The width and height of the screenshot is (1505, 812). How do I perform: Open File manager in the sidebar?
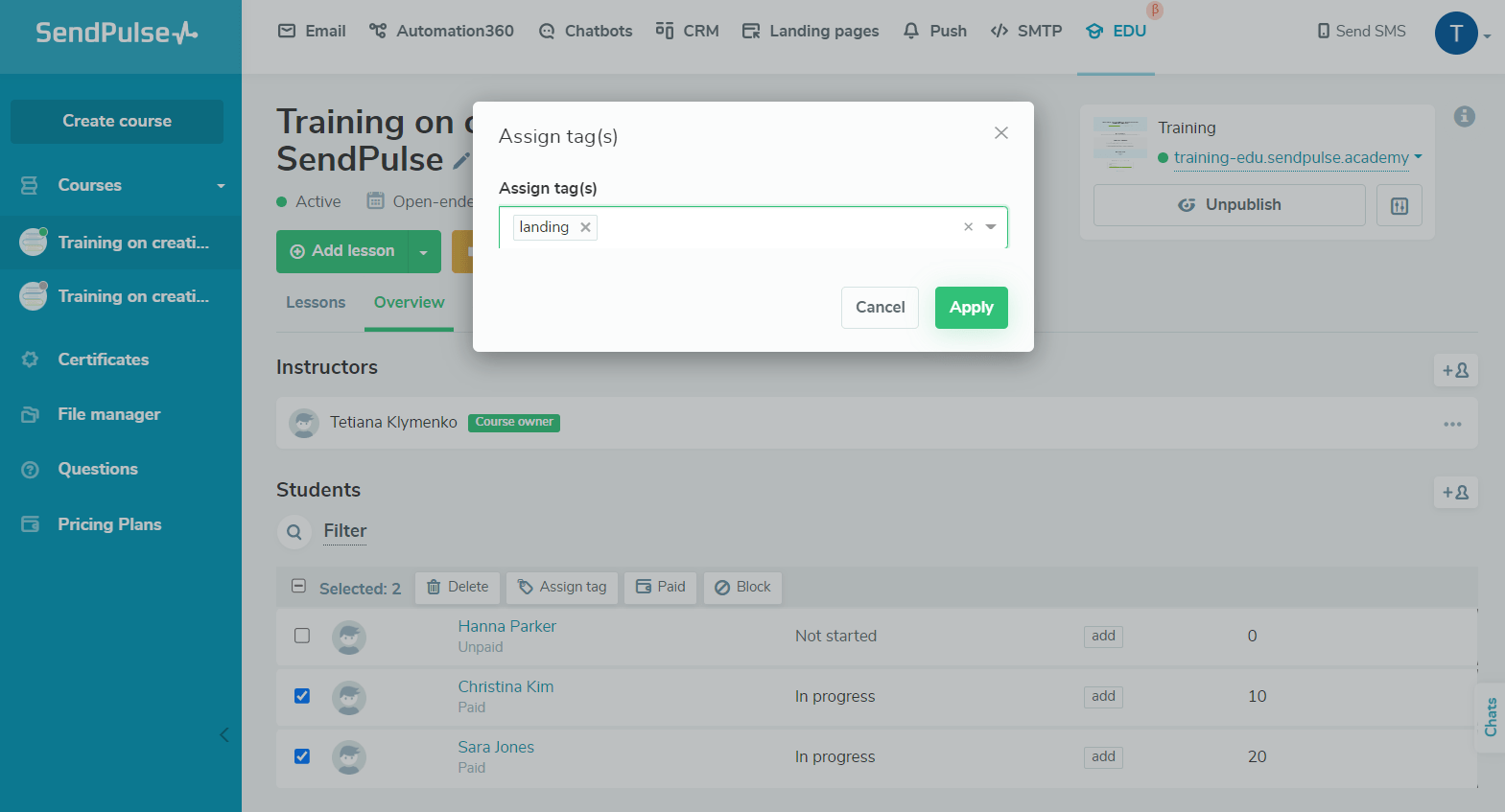109,414
